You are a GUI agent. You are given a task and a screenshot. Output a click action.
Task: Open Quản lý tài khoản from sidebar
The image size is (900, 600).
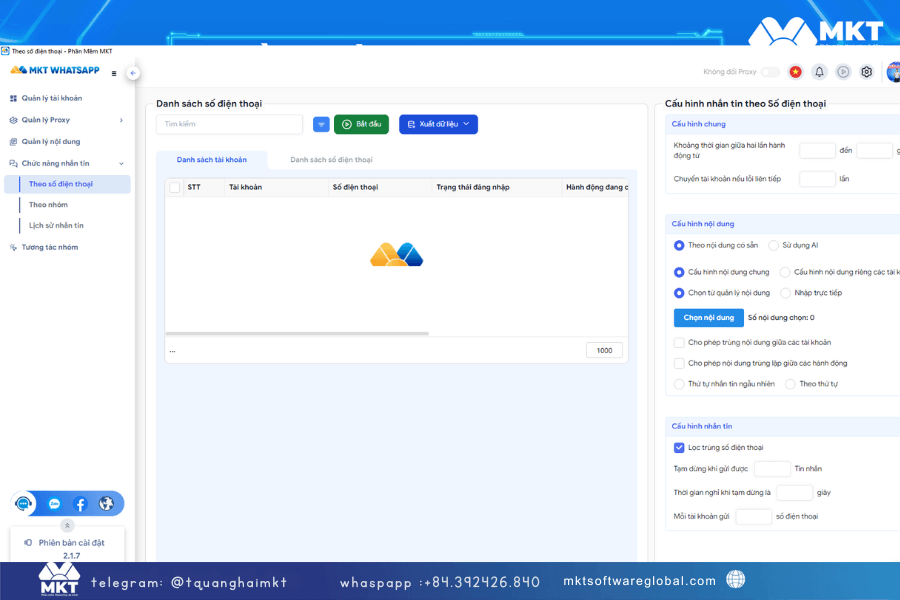[52, 98]
